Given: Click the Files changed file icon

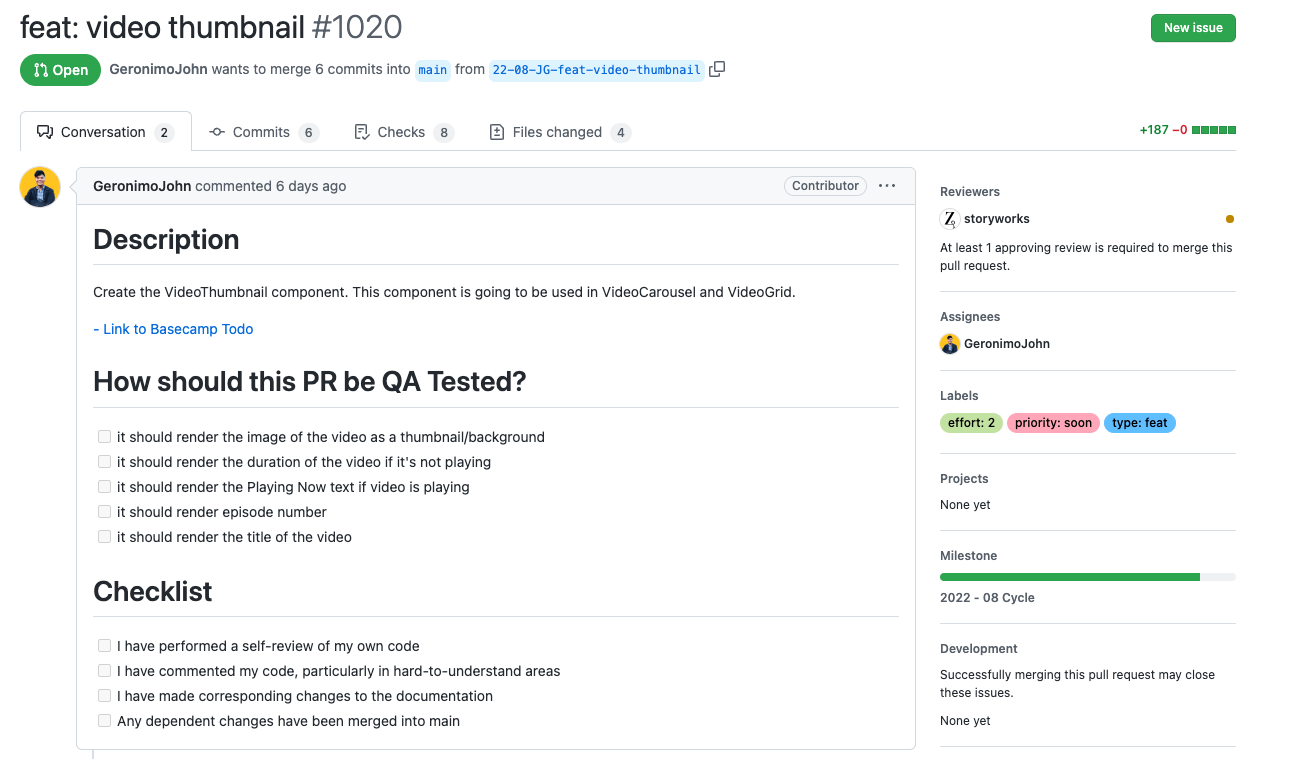Looking at the screenshot, I should pos(497,131).
